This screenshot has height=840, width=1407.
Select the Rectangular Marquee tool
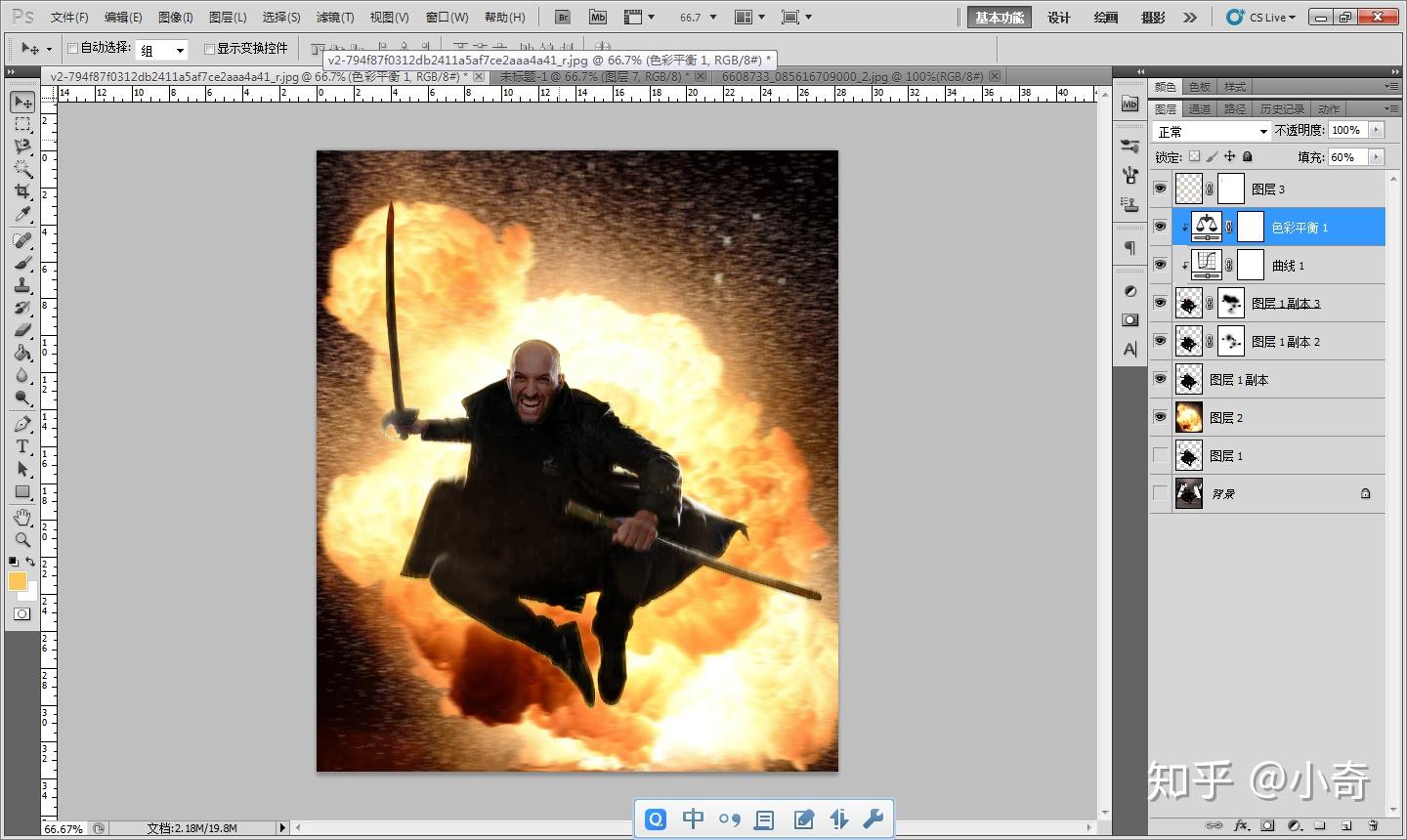22,124
